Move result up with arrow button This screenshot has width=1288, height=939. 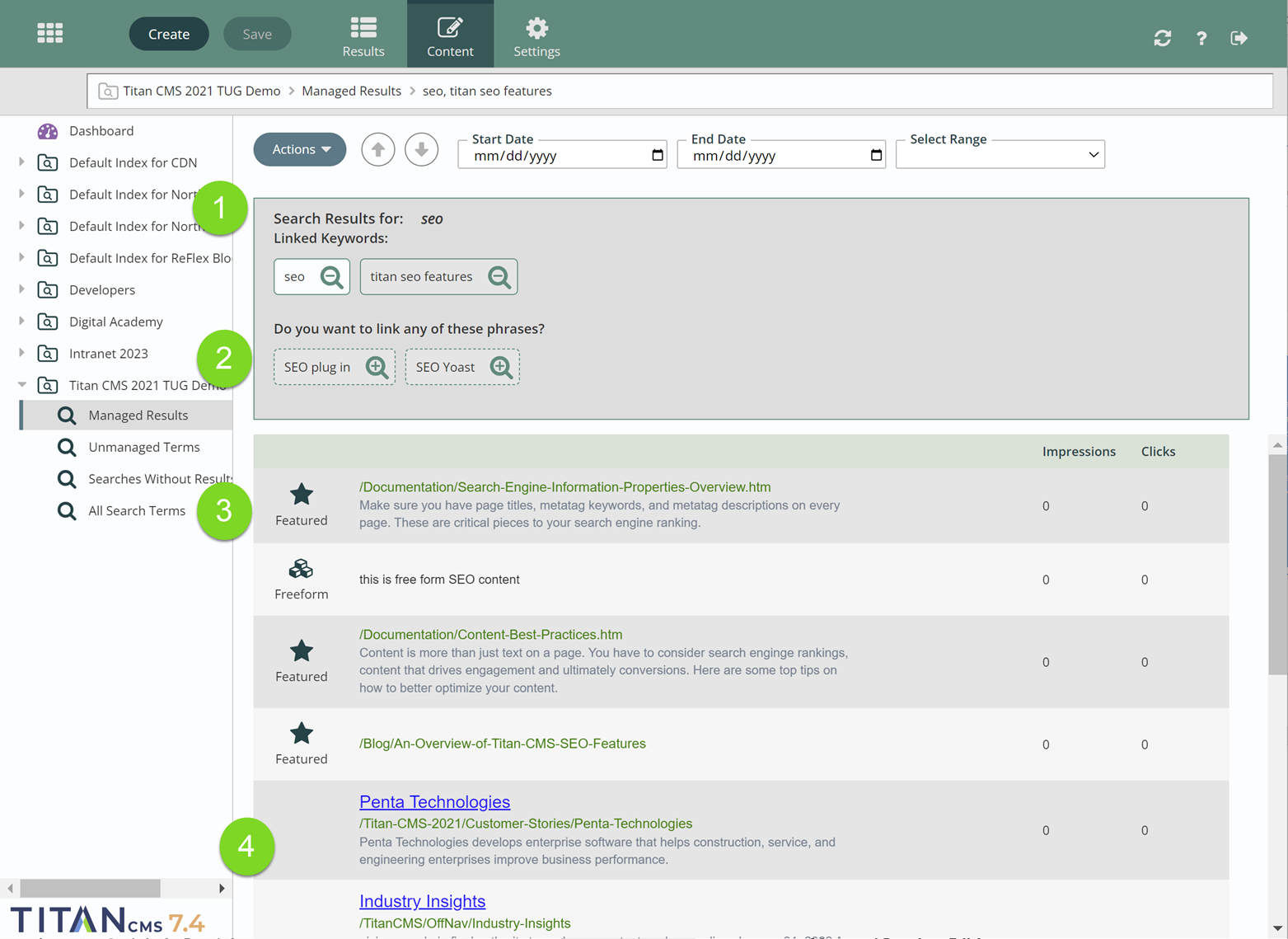pos(378,149)
